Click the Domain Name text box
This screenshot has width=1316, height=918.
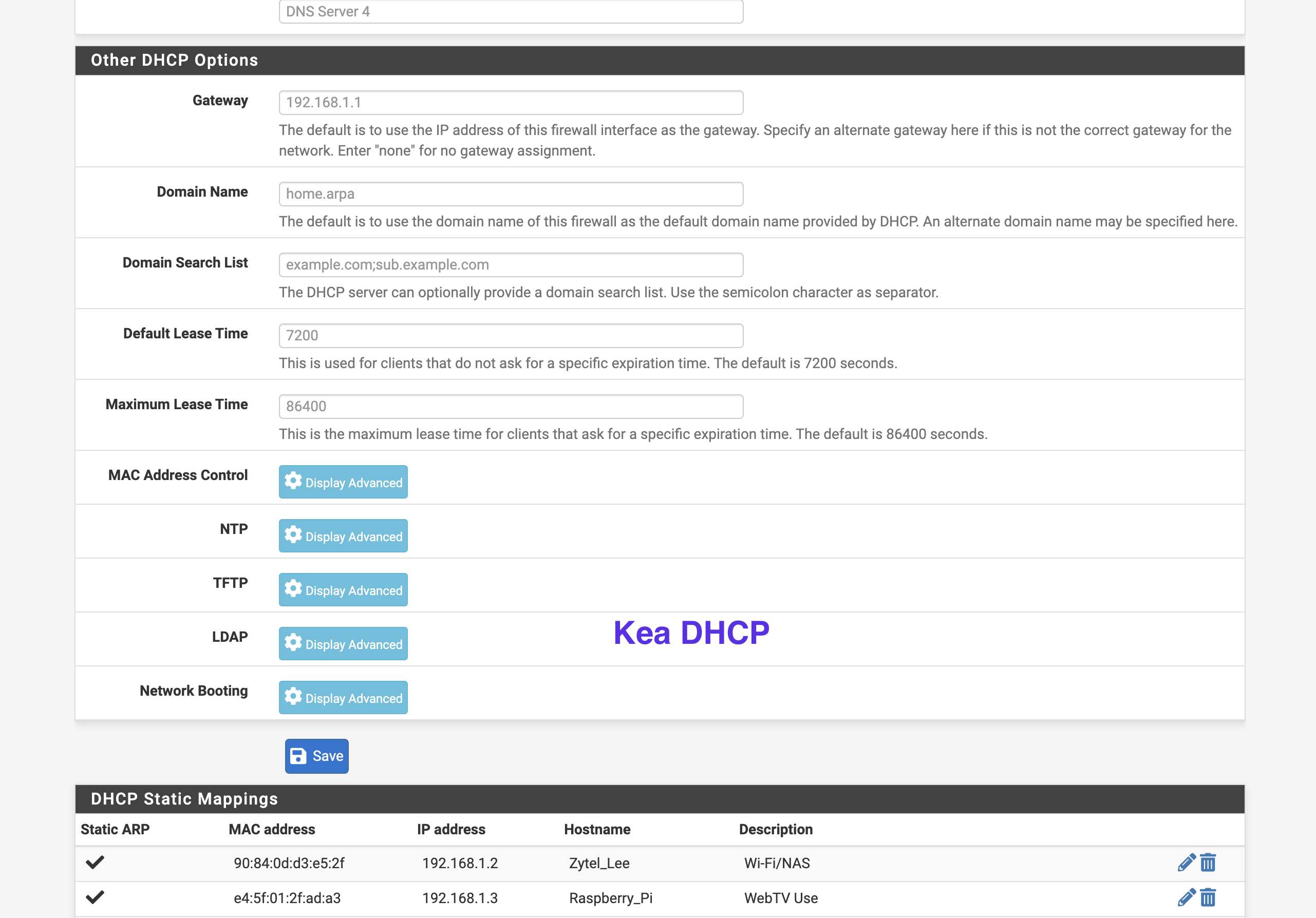coord(511,194)
